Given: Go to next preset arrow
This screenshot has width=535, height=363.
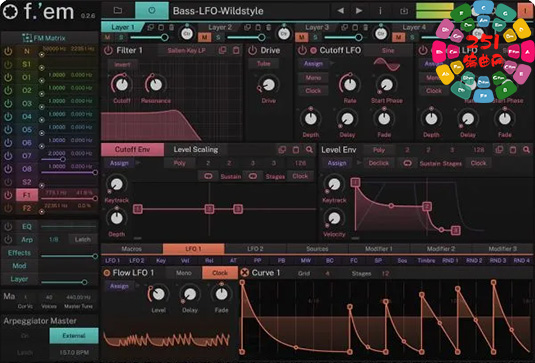Looking at the screenshot, I should 359,11.
